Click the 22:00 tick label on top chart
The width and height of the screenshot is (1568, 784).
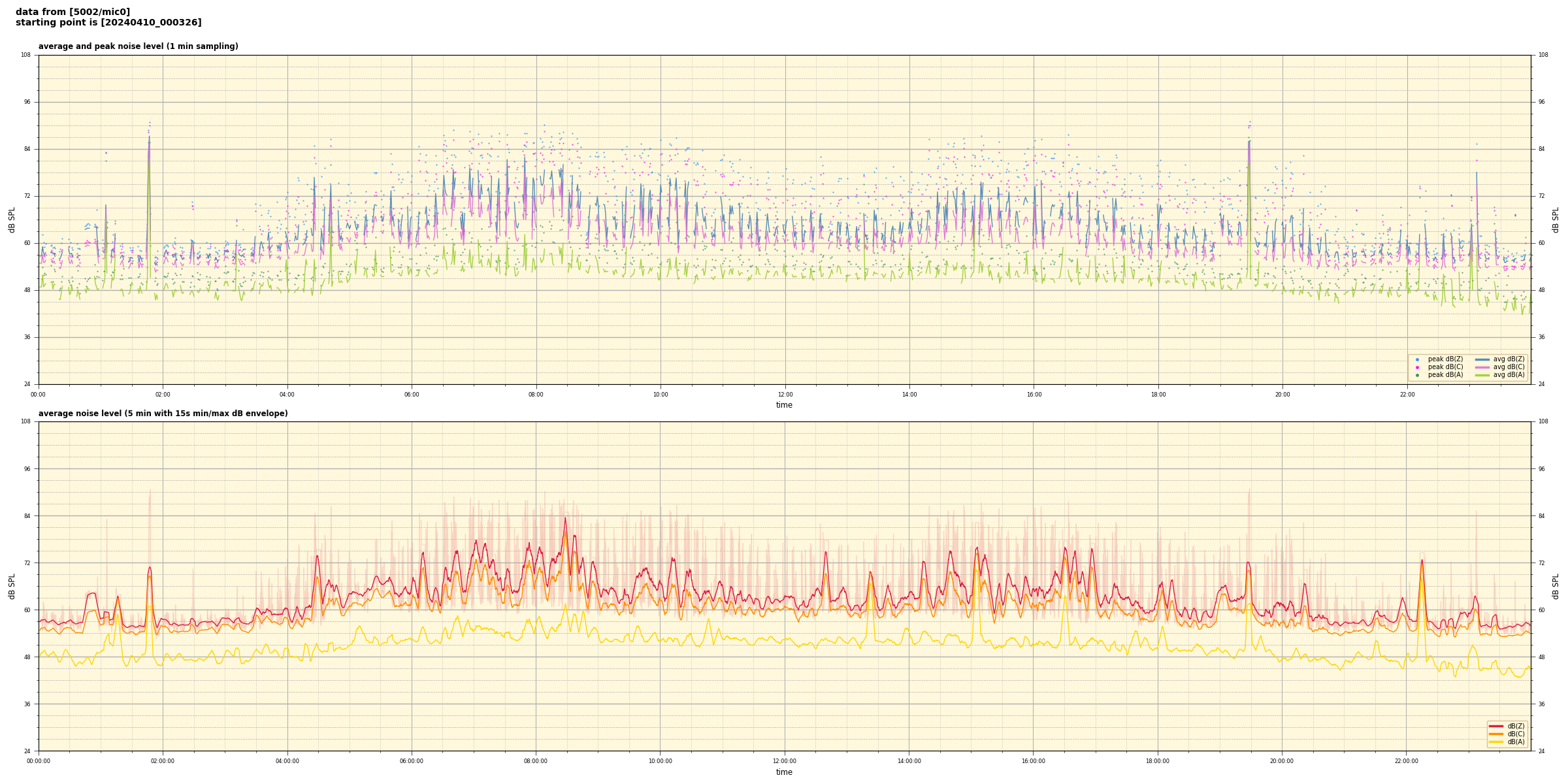[x=1407, y=395]
